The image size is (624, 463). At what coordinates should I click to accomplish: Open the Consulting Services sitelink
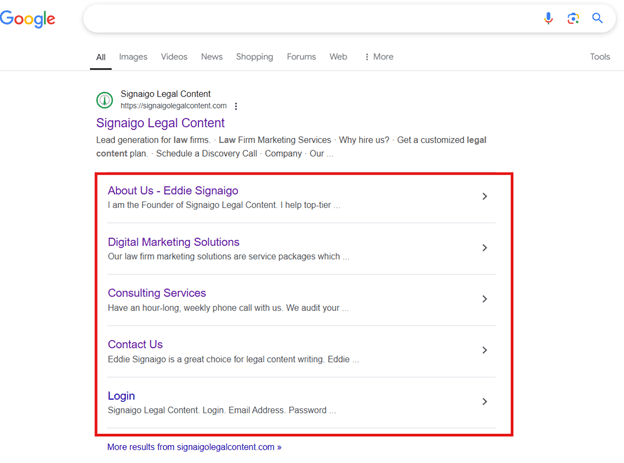coord(157,293)
